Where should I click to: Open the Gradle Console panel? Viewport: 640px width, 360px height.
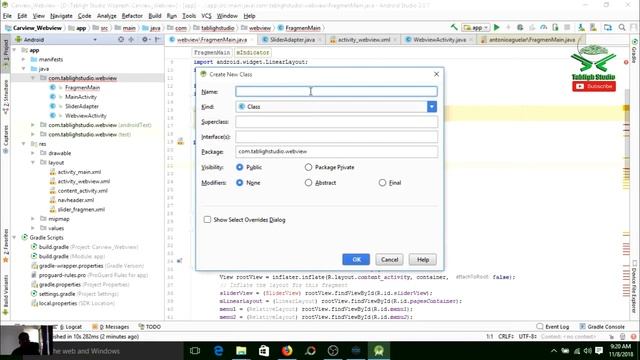[602, 327]
